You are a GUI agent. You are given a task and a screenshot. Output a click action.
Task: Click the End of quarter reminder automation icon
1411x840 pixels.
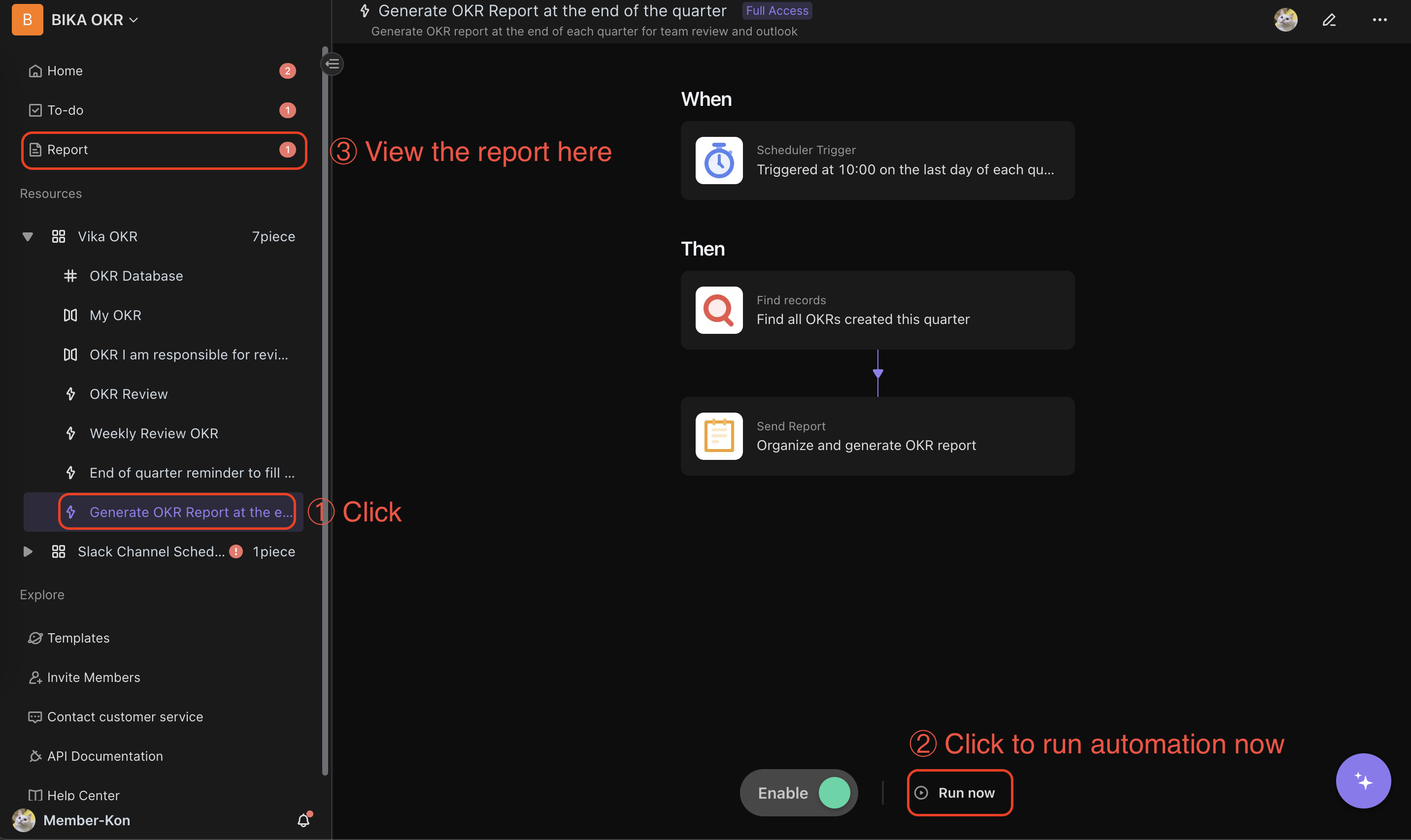coord(71,472)
